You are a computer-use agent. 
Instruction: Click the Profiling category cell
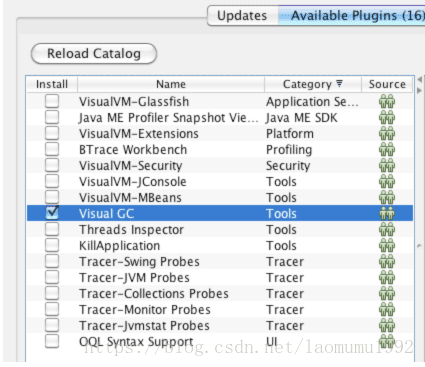[x=289, y=150]
